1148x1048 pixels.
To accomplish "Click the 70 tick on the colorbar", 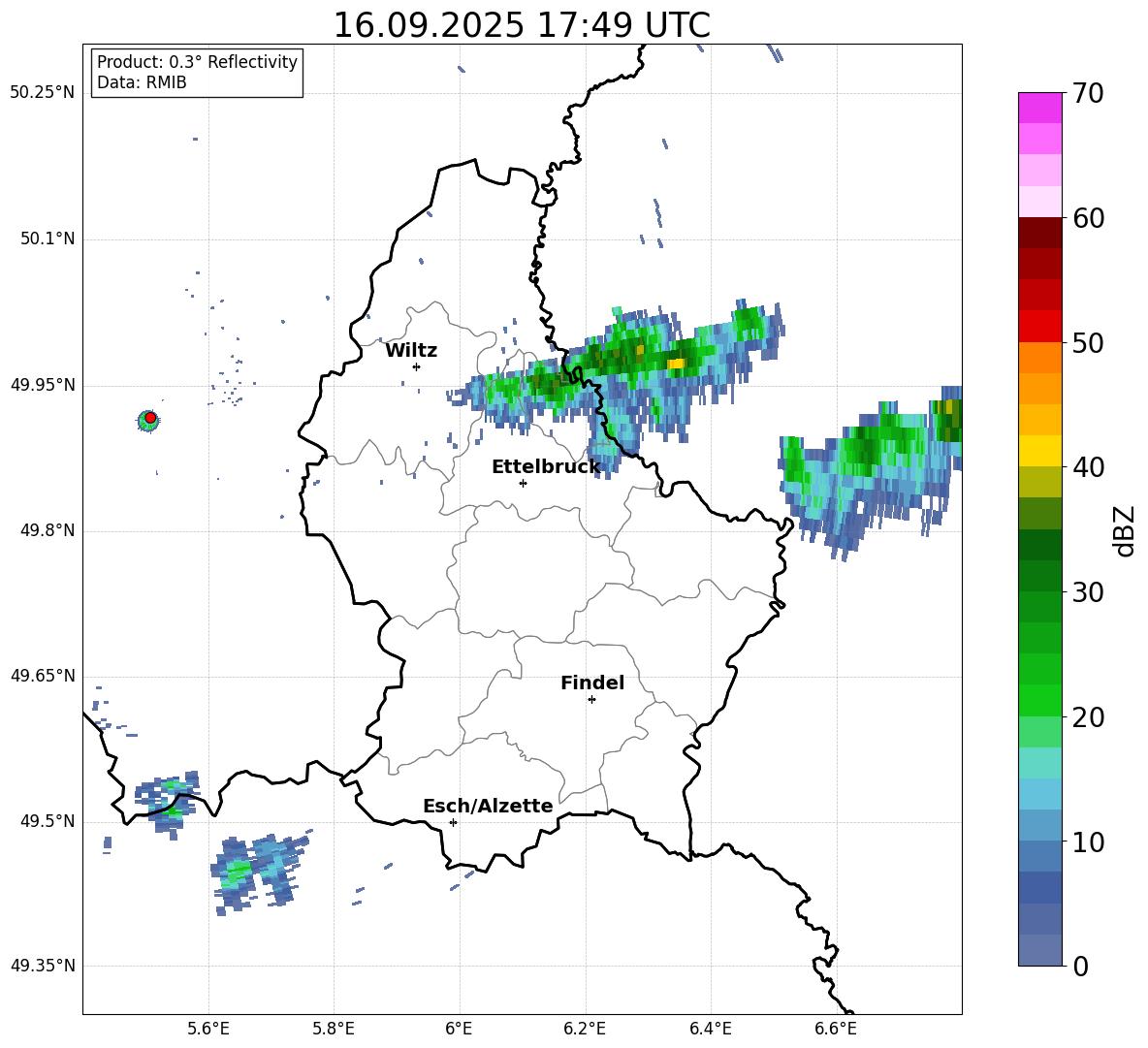I will pos(1088,94).
